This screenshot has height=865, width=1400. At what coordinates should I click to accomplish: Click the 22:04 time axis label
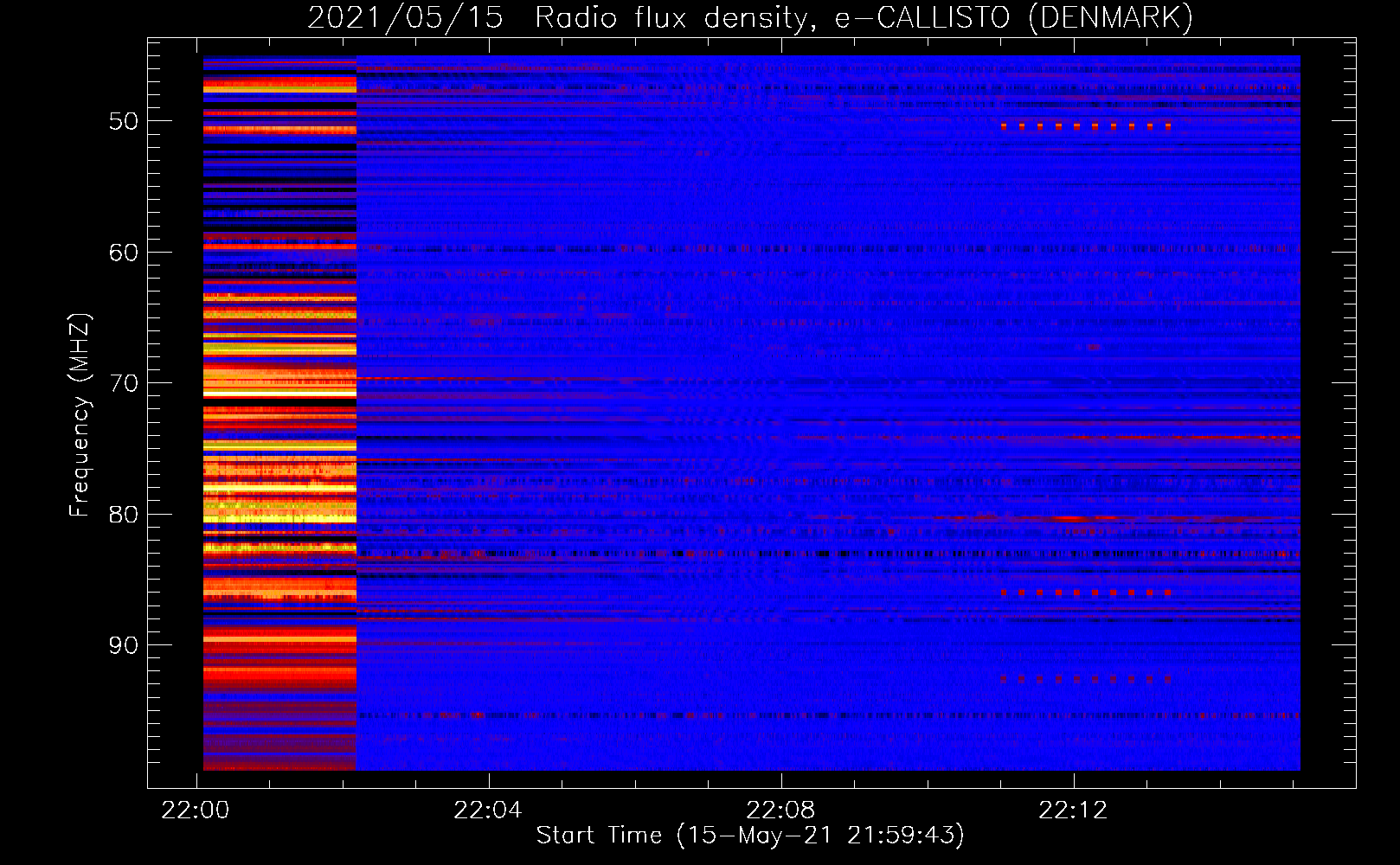[x=488, y=811]
